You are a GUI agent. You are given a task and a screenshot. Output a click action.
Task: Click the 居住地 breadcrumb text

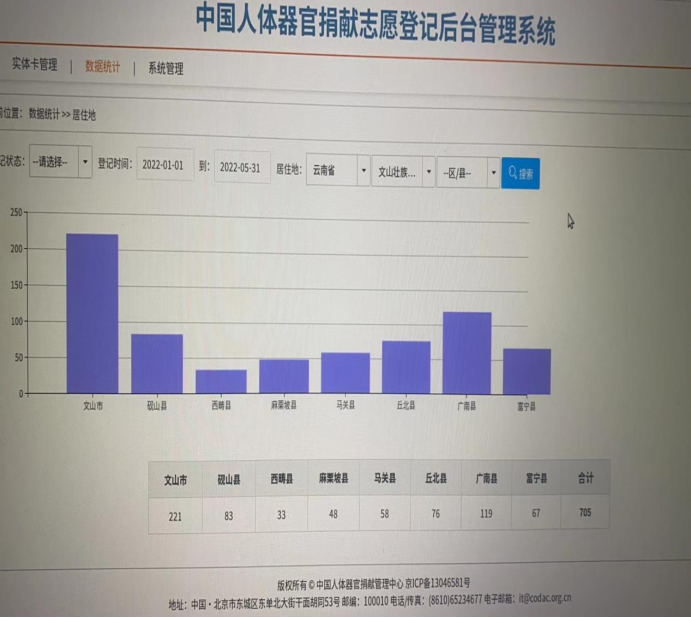(84, 115)
